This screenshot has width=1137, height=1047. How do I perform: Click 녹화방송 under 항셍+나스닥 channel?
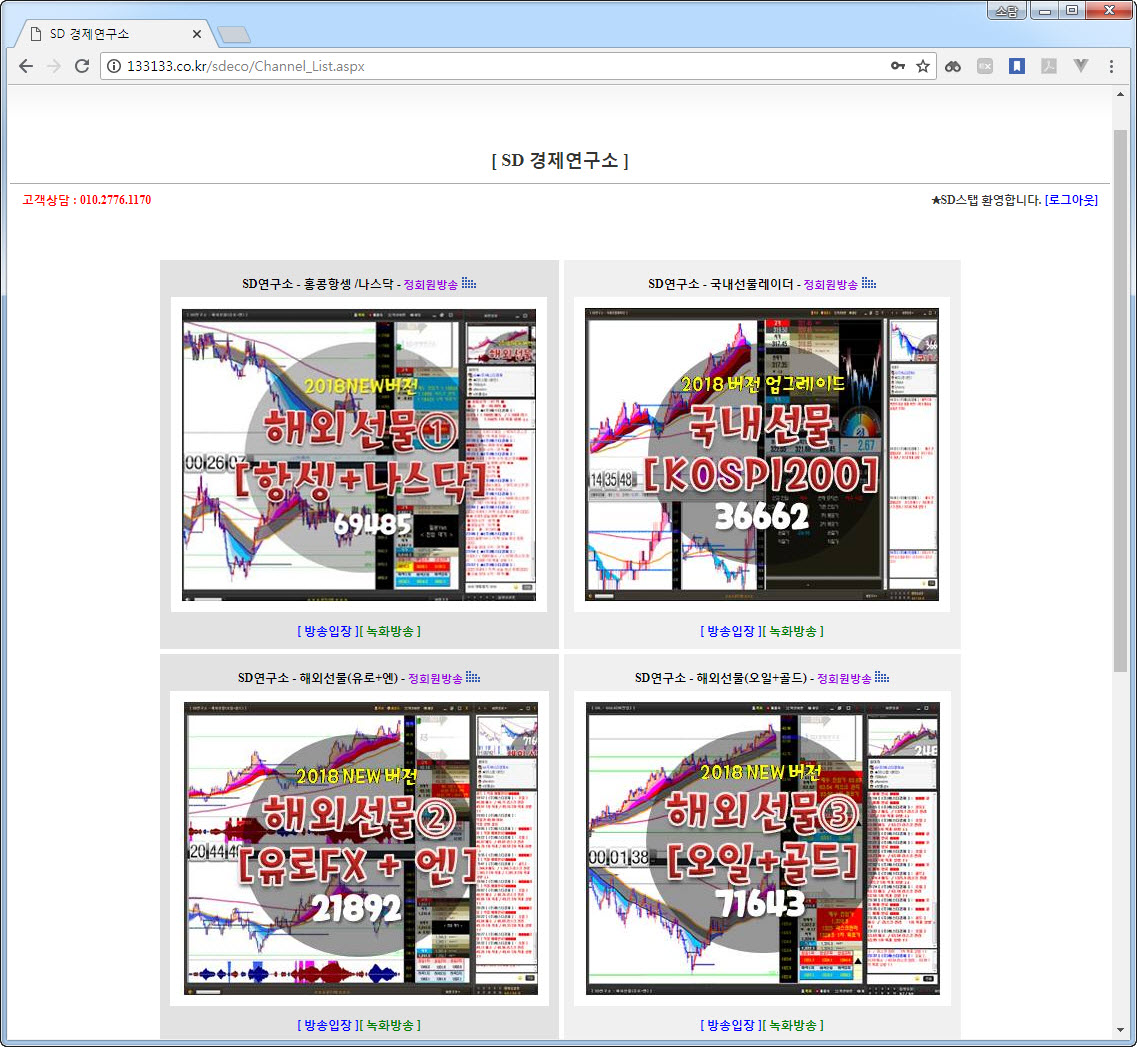(x=390, y=631)
